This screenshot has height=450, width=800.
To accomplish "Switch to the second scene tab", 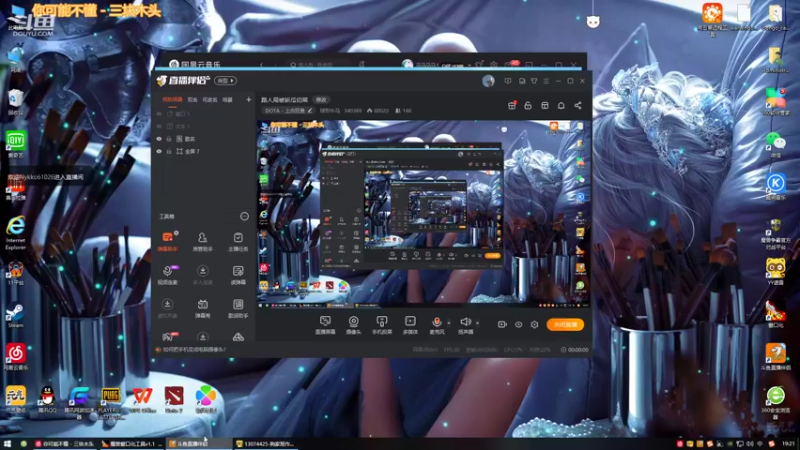I will coord(192,99).
